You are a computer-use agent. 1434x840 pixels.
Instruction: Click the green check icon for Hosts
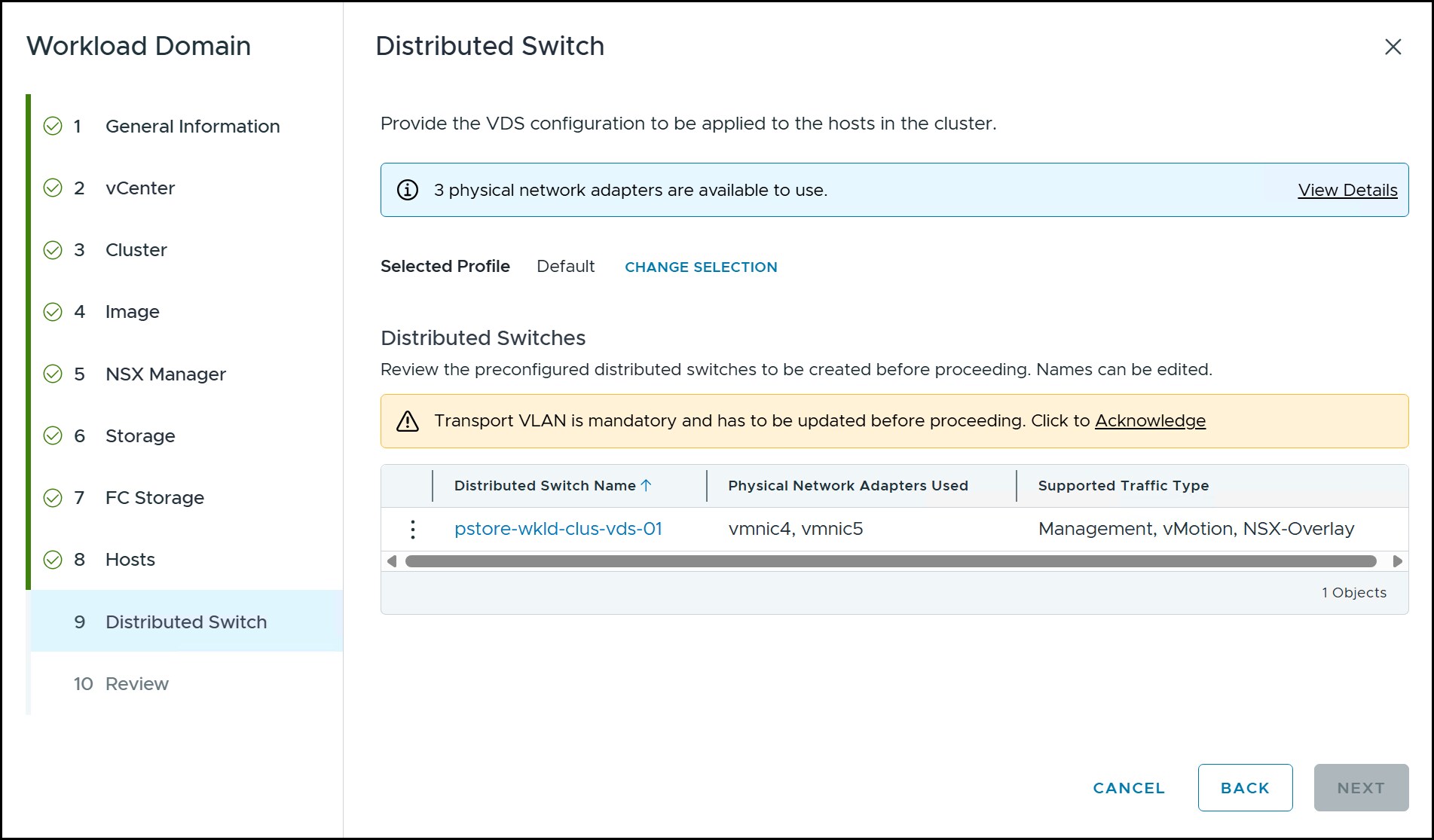pos(53,559)
